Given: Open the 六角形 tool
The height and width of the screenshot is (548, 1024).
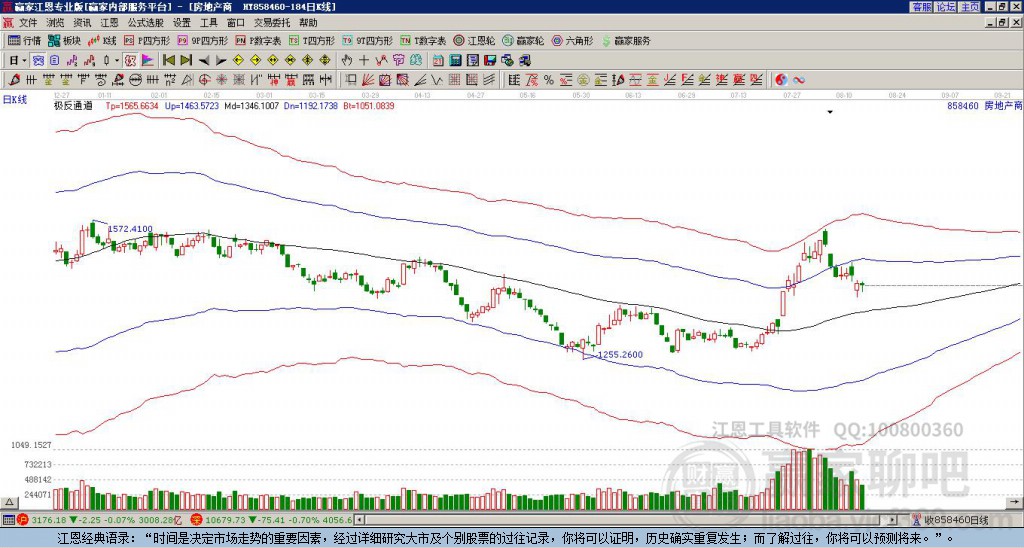Looking at the screenshot, I should pos(573,40).
